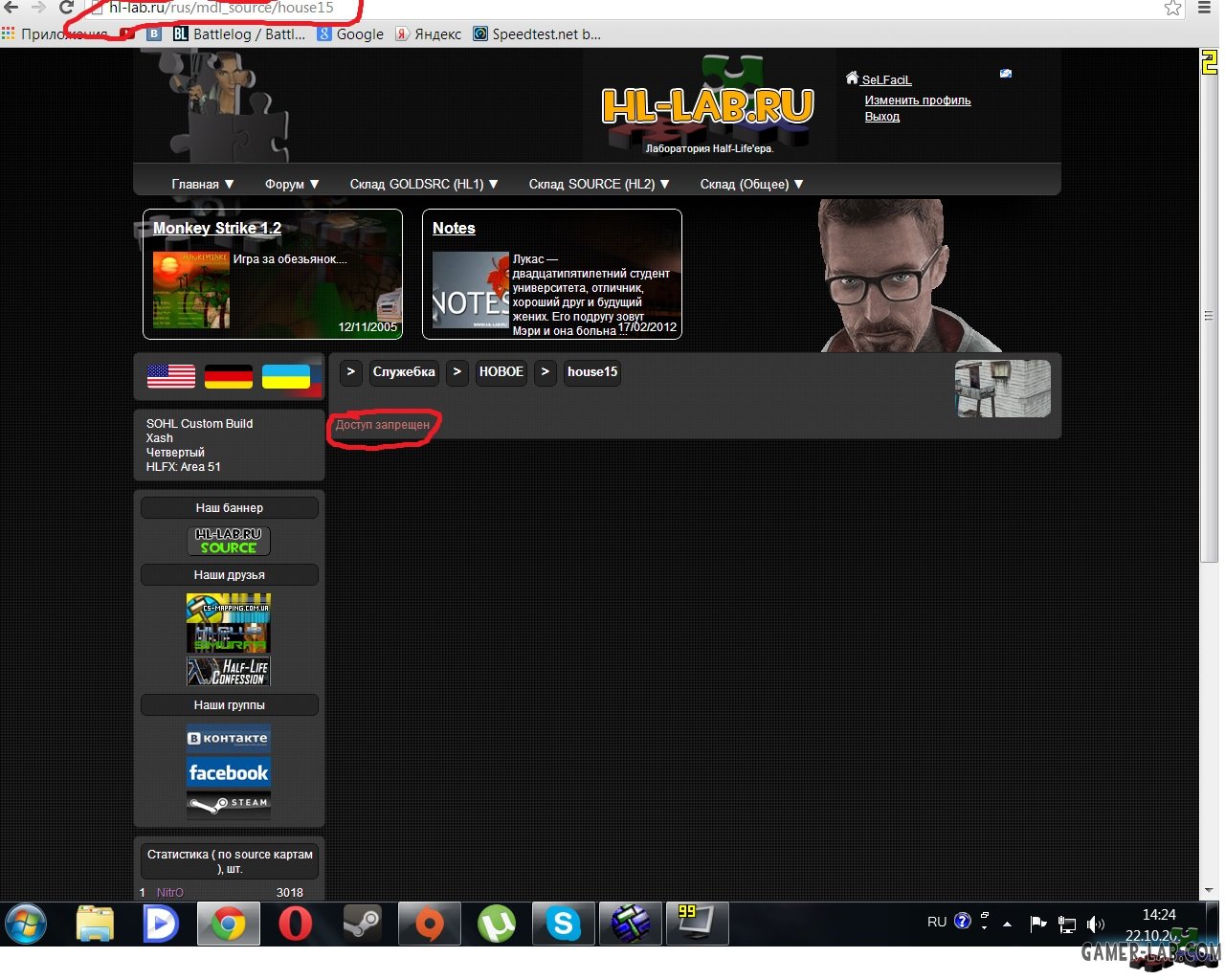Show hidden tray icons arrow
This screenshot has height=980, width=1225.
click(1007, 924)
